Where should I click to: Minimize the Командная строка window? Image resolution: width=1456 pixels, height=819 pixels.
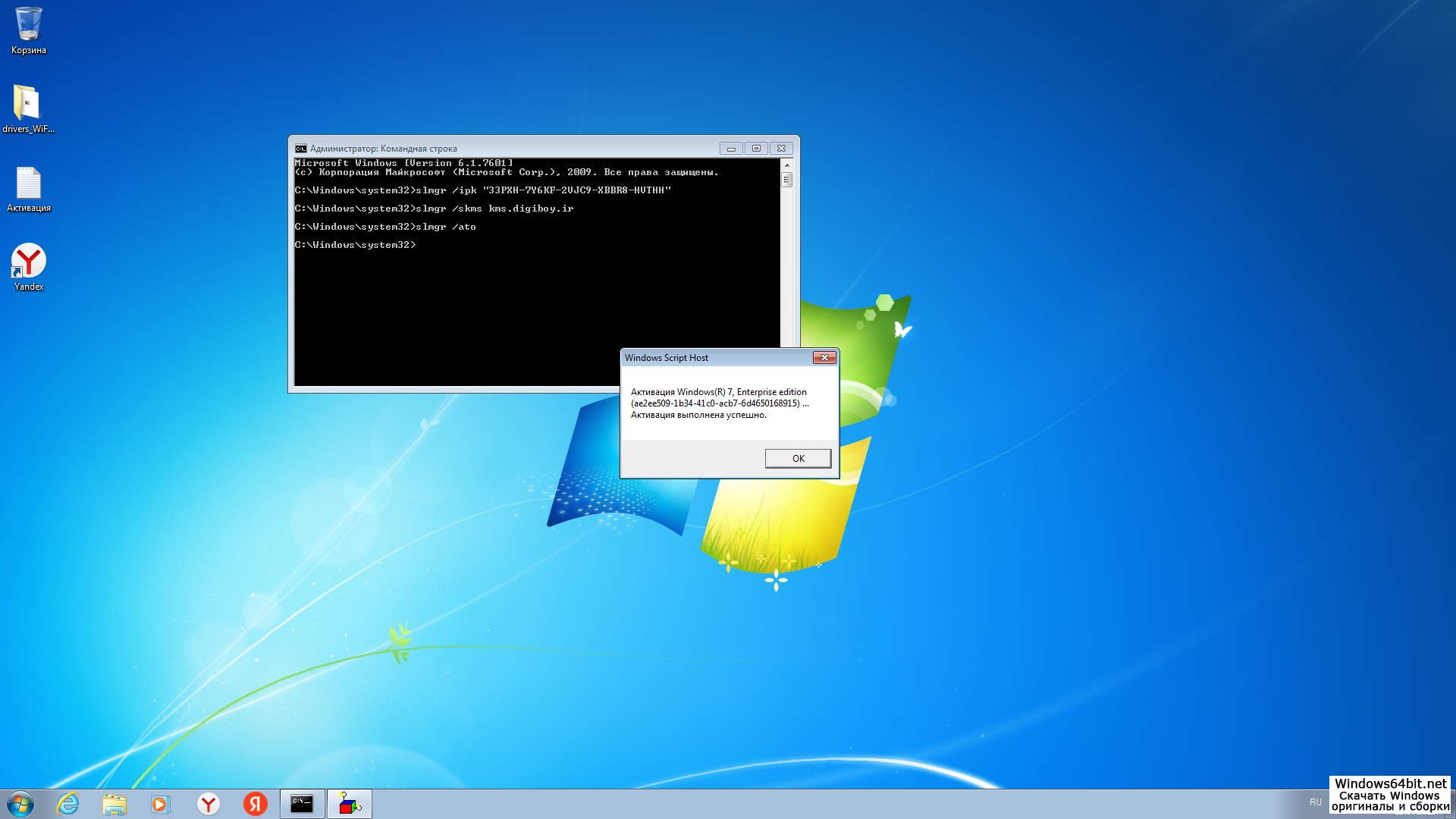731,149
